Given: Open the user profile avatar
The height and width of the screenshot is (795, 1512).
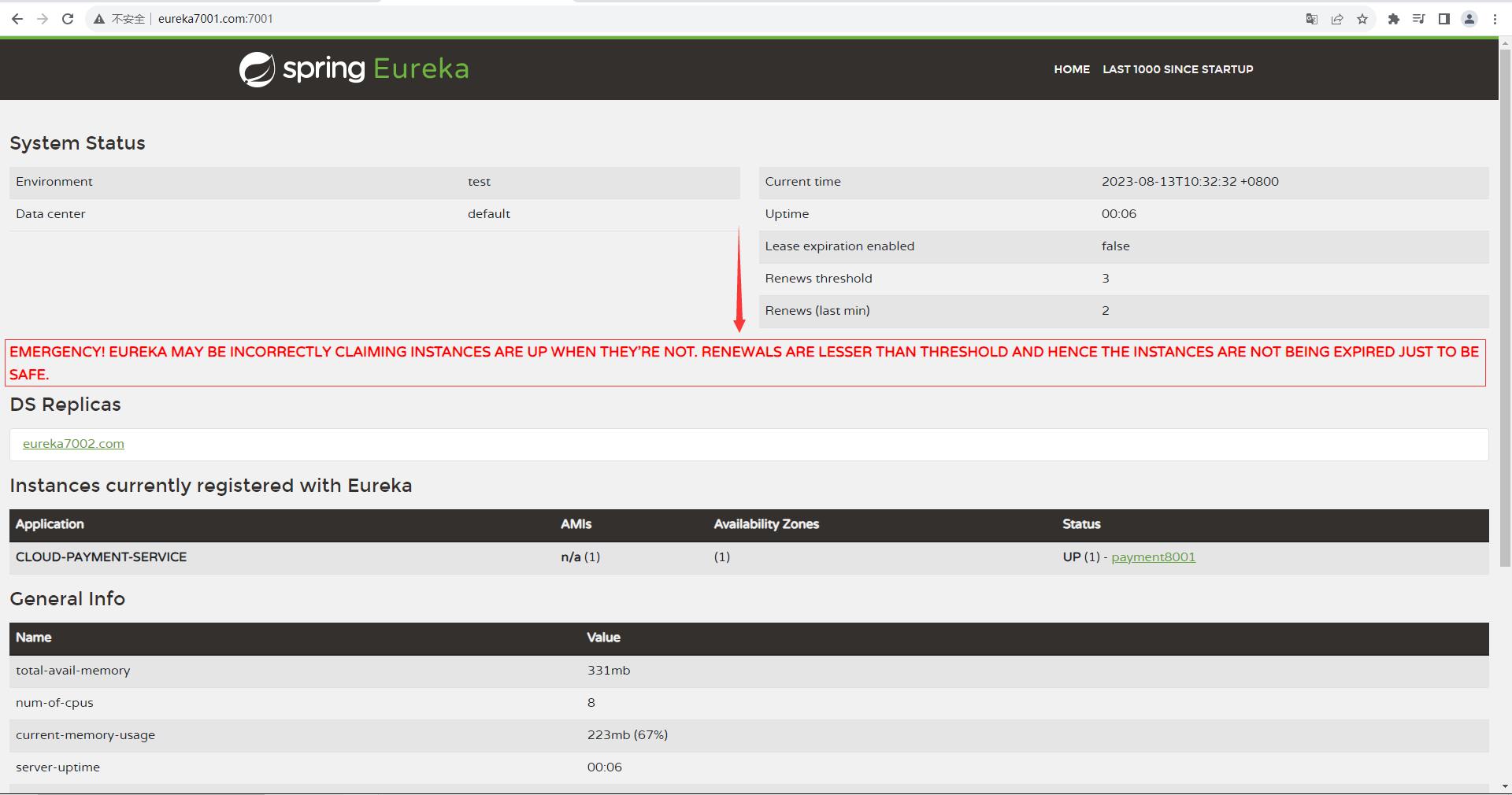Looking at the screenshot, I should click(x=1469, y=19).
